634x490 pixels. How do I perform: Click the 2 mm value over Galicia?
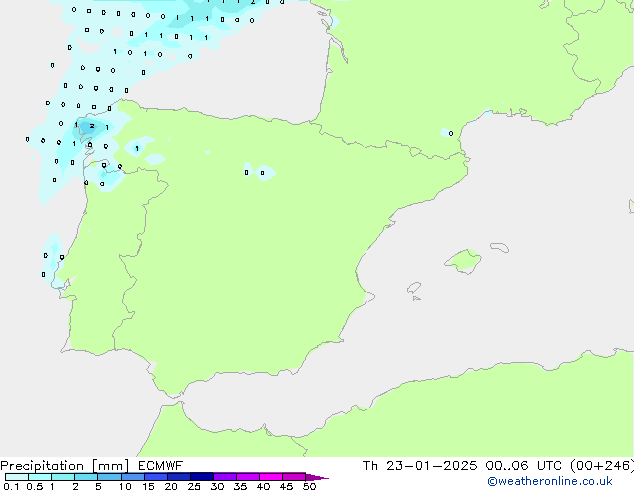point(92,126)
